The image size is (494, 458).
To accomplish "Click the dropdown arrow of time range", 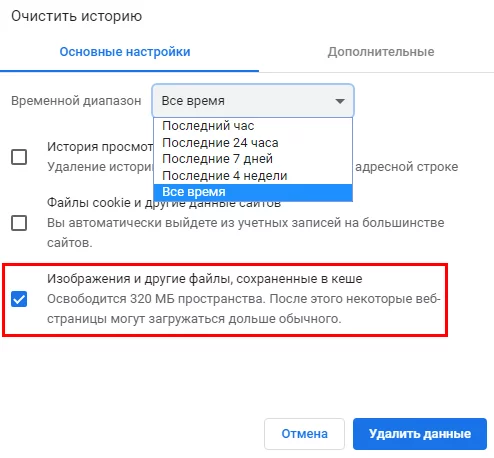I will coord(340,101).
